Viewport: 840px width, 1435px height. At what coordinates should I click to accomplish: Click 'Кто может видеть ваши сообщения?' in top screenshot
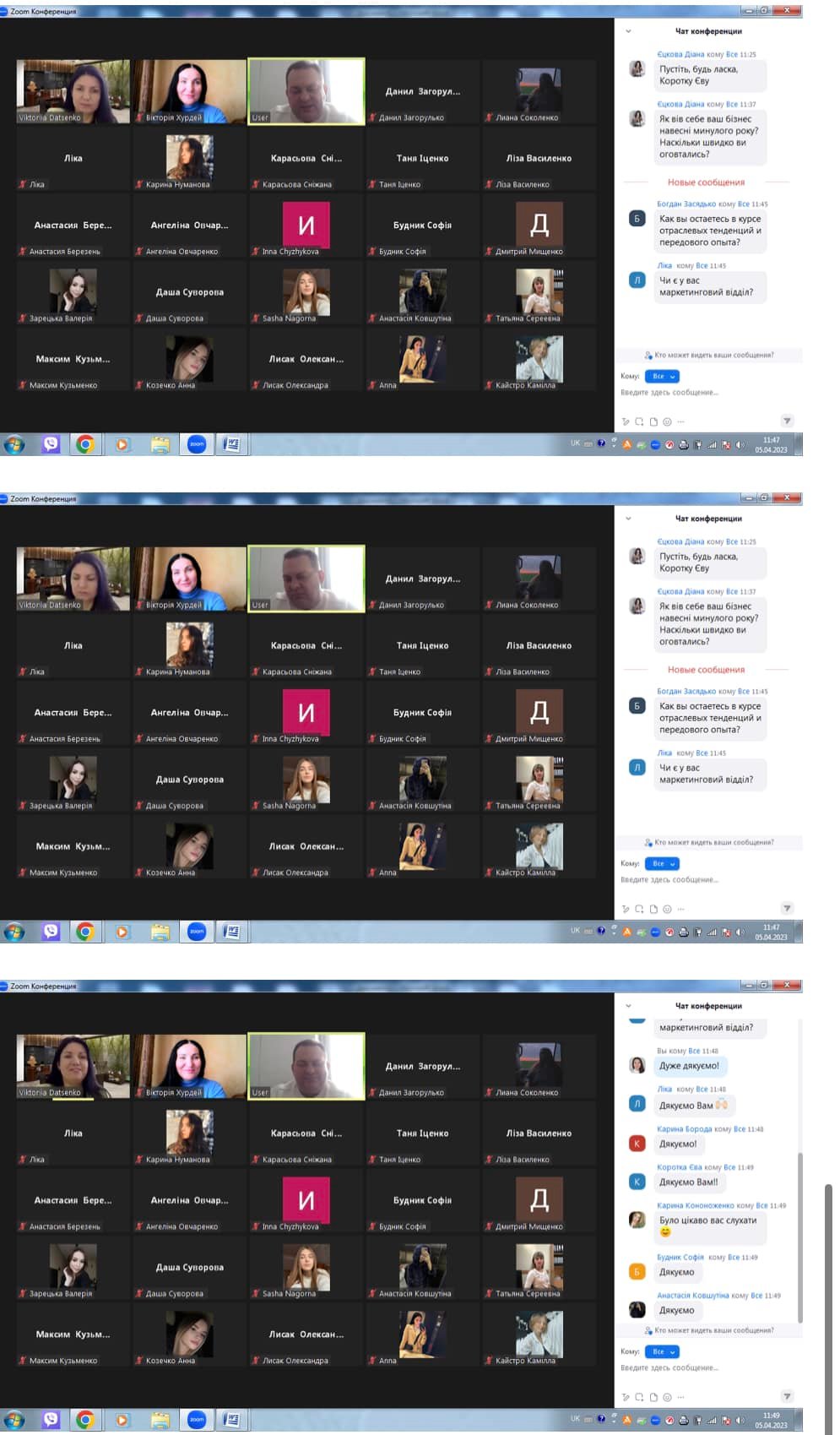tap(709, 356)
